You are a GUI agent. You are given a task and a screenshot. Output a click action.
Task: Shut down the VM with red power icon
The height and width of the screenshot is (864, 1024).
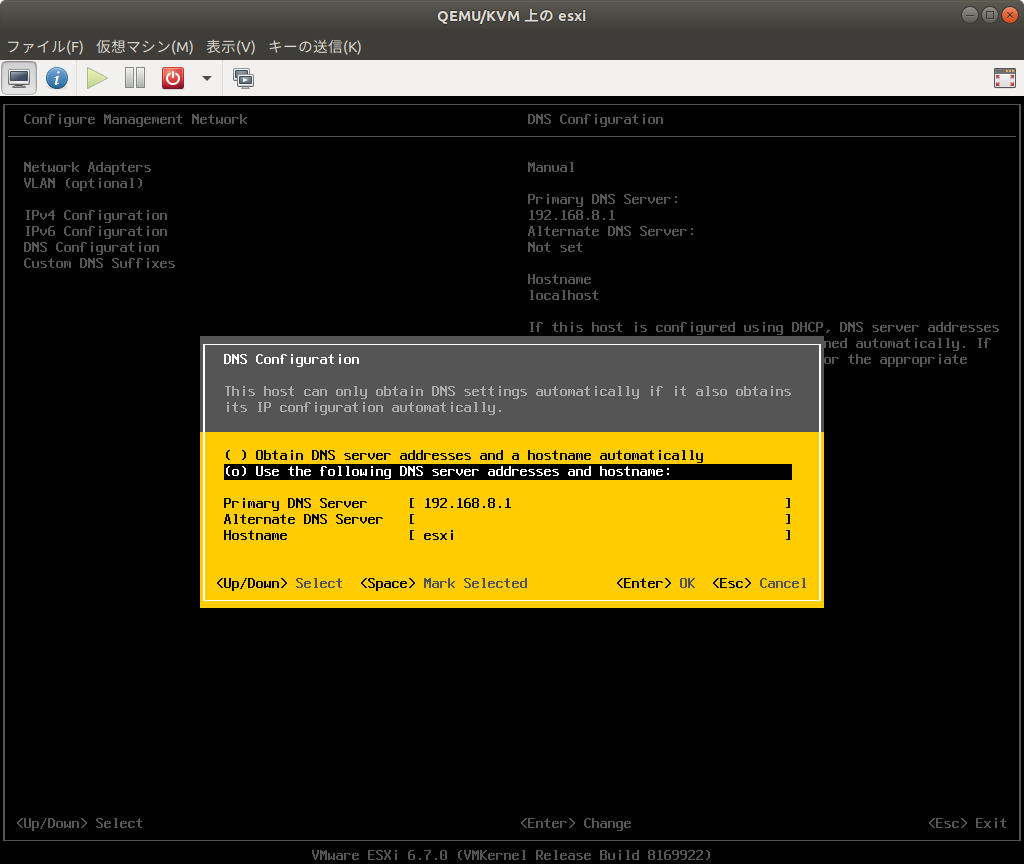172,78
